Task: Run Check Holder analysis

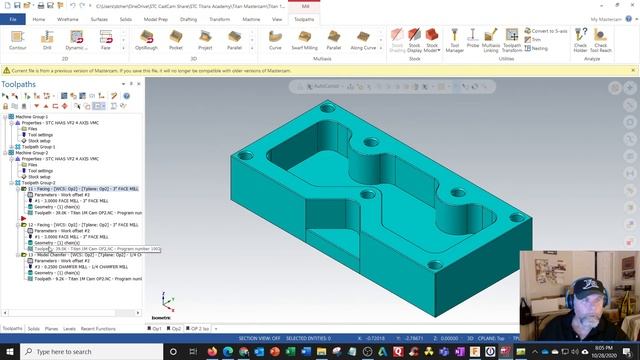Action: pos(580,40)
